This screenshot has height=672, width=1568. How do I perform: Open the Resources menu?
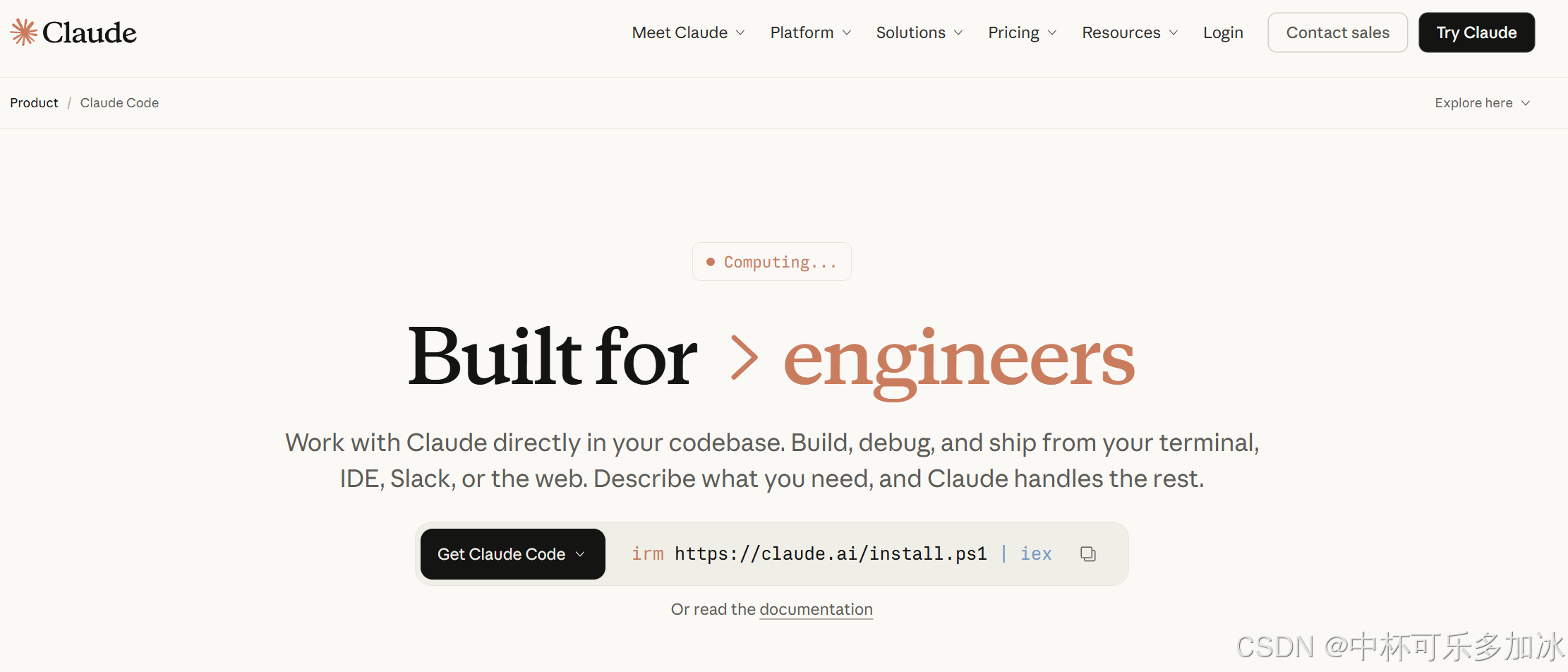click(x=1130, y=32)
